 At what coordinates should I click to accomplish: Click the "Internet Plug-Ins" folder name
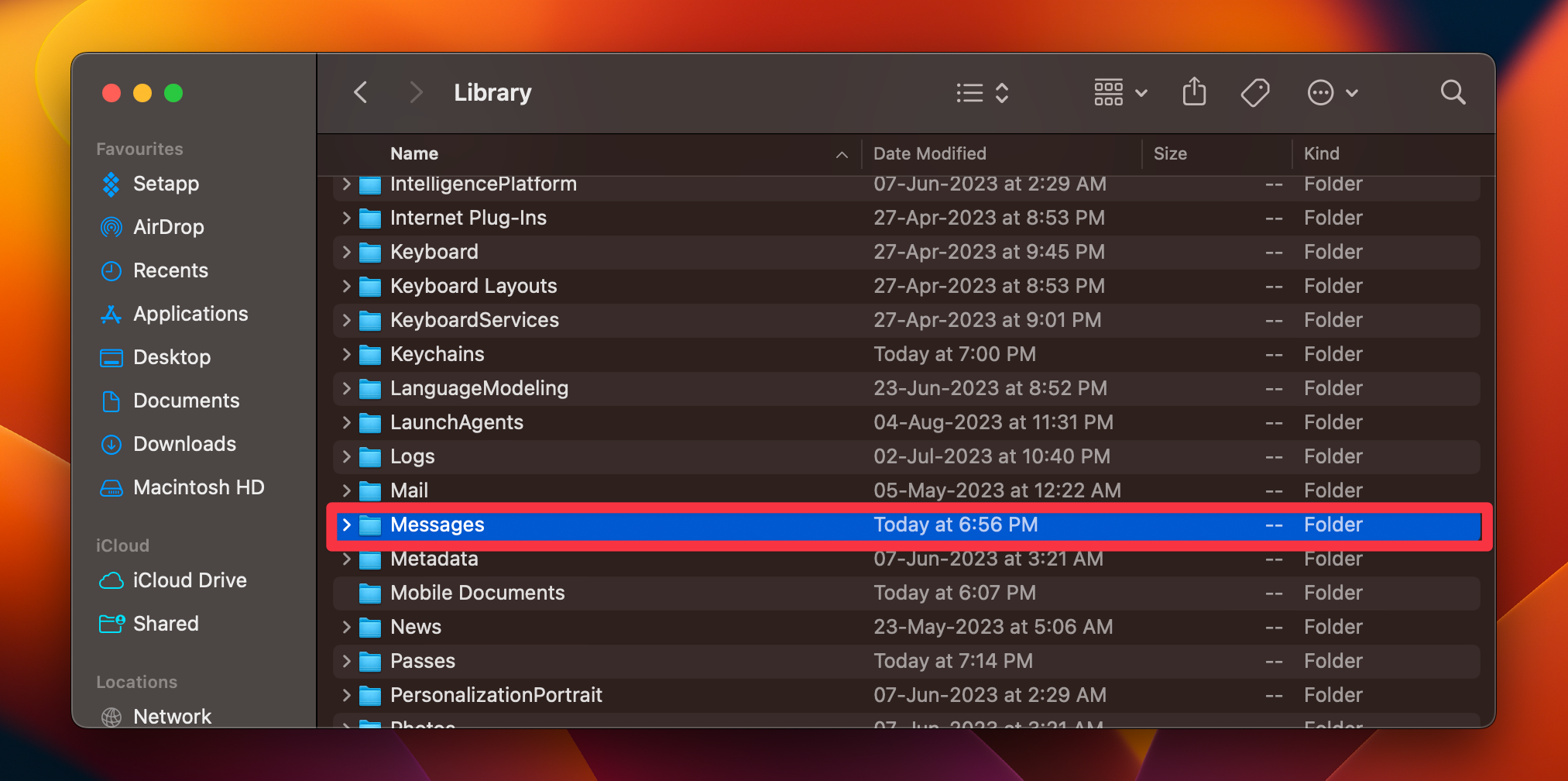tap(468, 218)
